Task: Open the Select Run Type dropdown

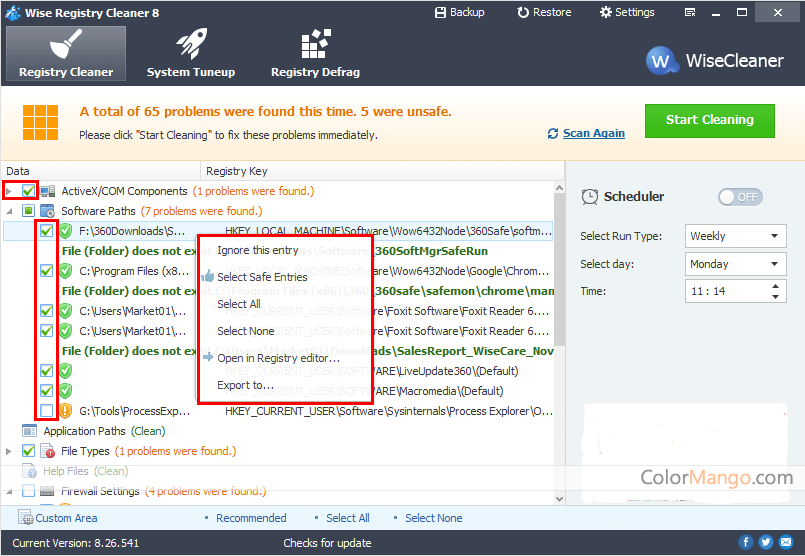Action: click(x=736, y=236)
